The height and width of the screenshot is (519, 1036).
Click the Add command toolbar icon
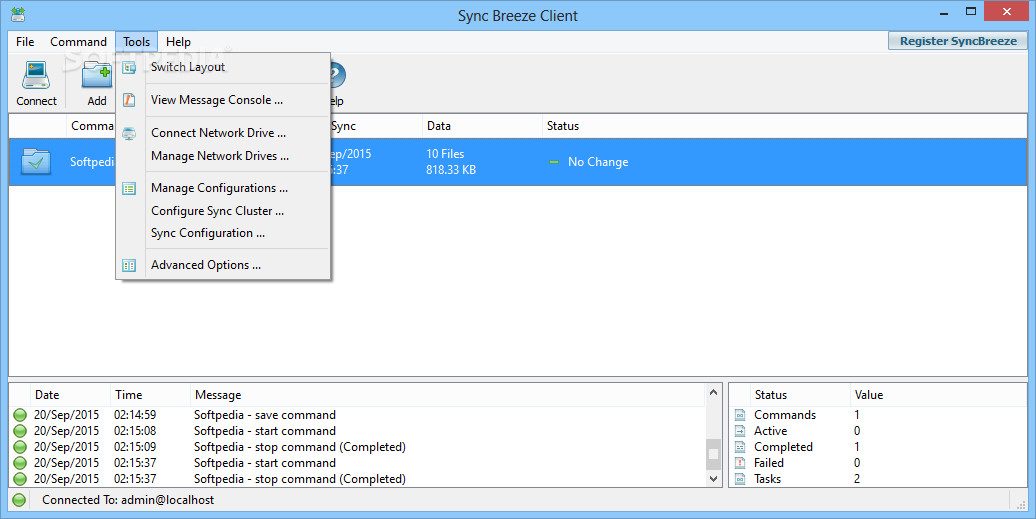(96, 75)
